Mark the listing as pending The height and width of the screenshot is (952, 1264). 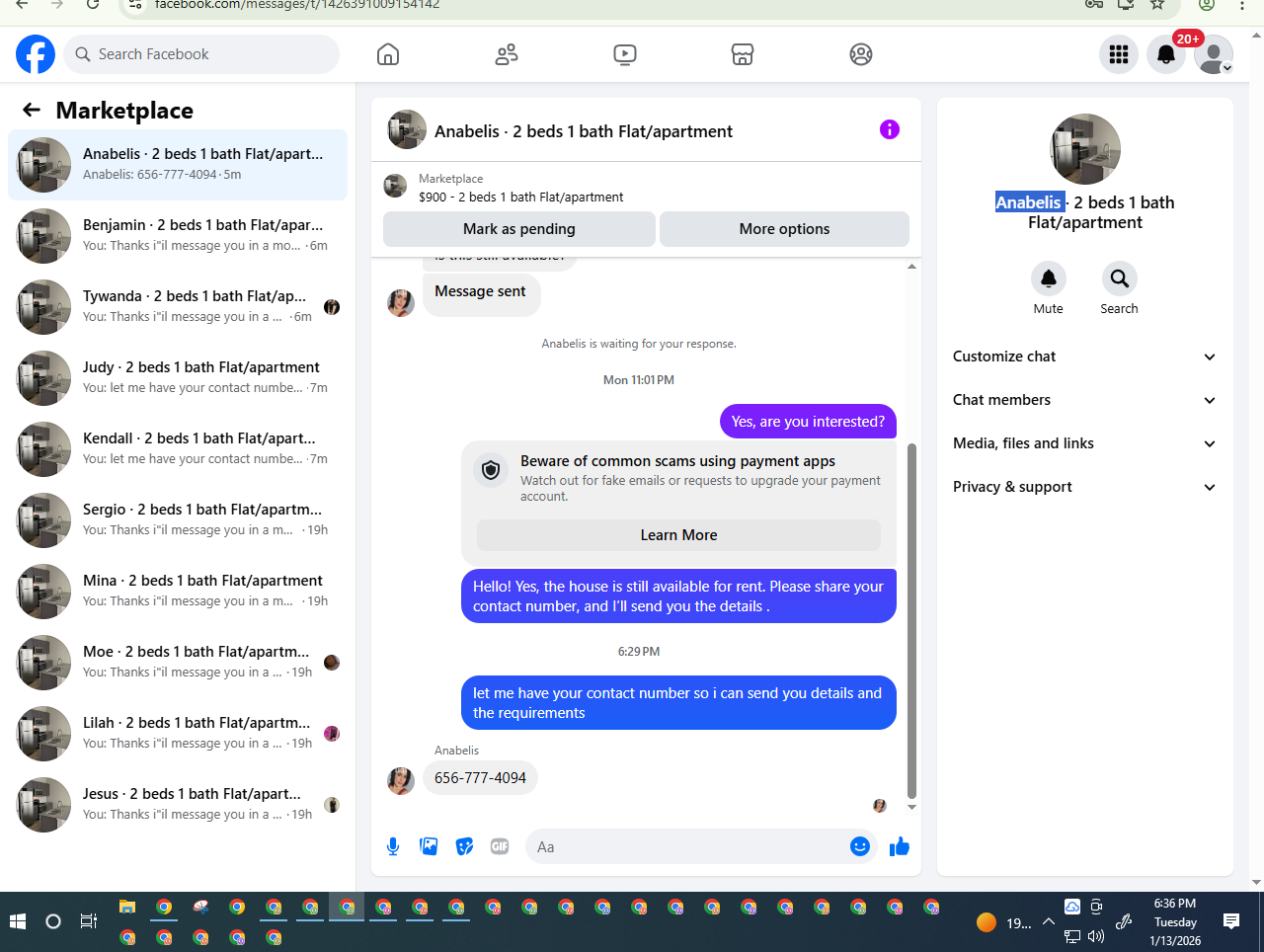click(518, 229)
